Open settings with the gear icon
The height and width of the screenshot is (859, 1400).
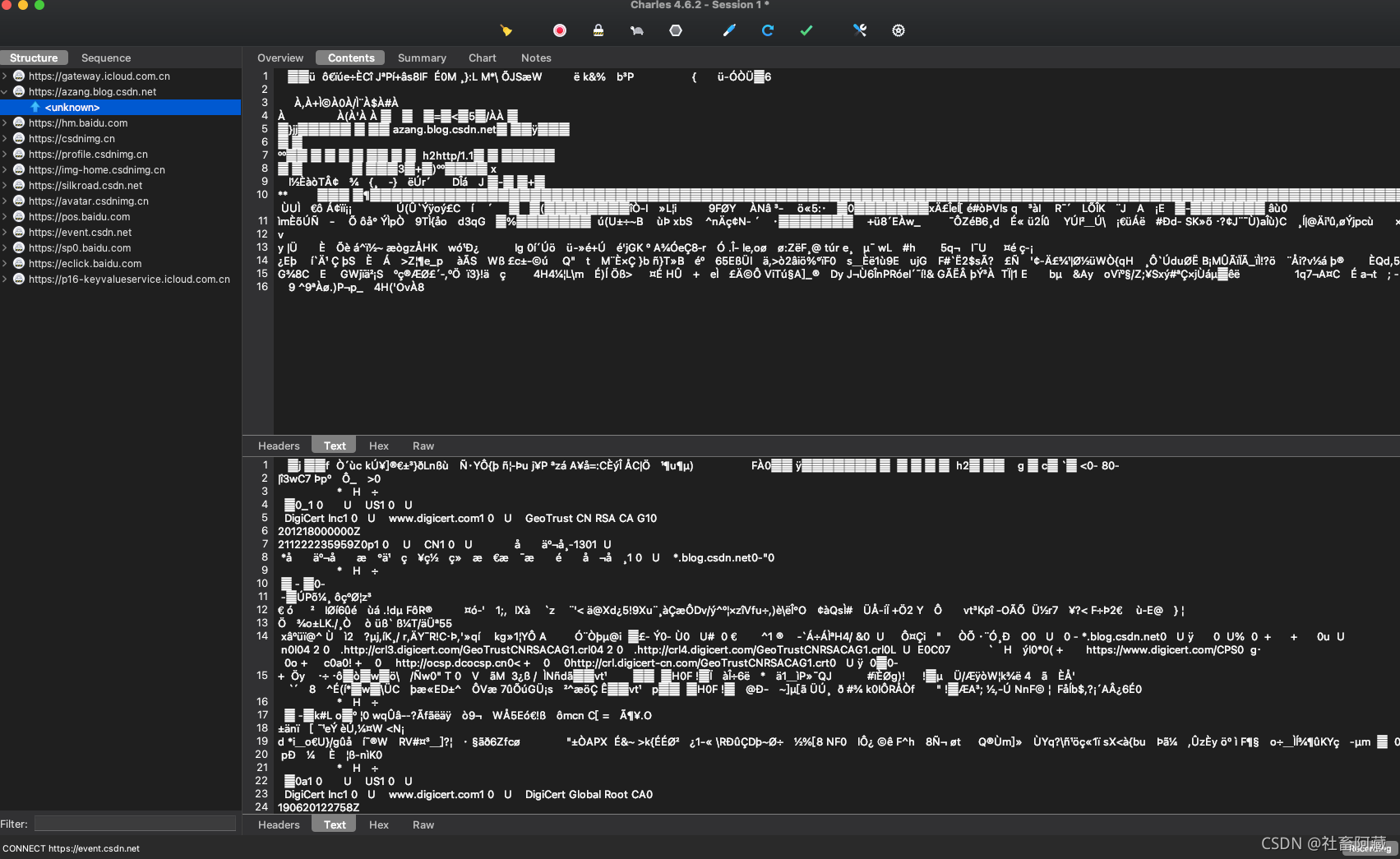coord(898,30)
